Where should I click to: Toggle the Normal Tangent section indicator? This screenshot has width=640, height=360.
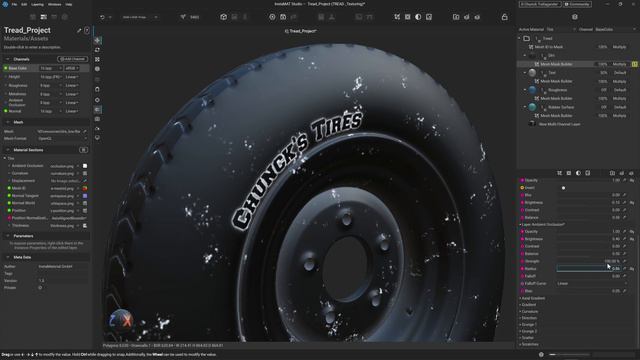[9, 196]
